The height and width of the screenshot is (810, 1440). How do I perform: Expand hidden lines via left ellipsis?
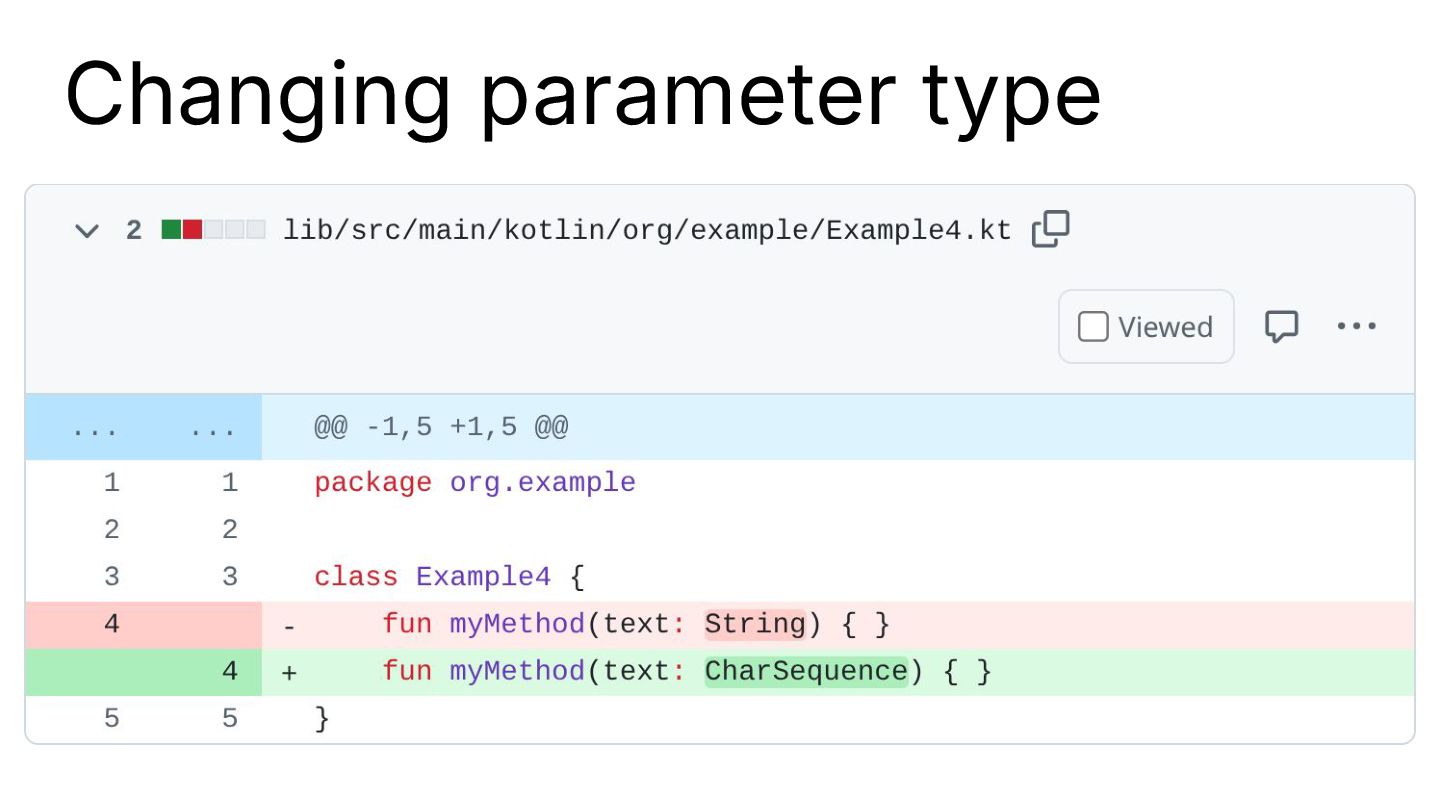click(x=95, y=429)
